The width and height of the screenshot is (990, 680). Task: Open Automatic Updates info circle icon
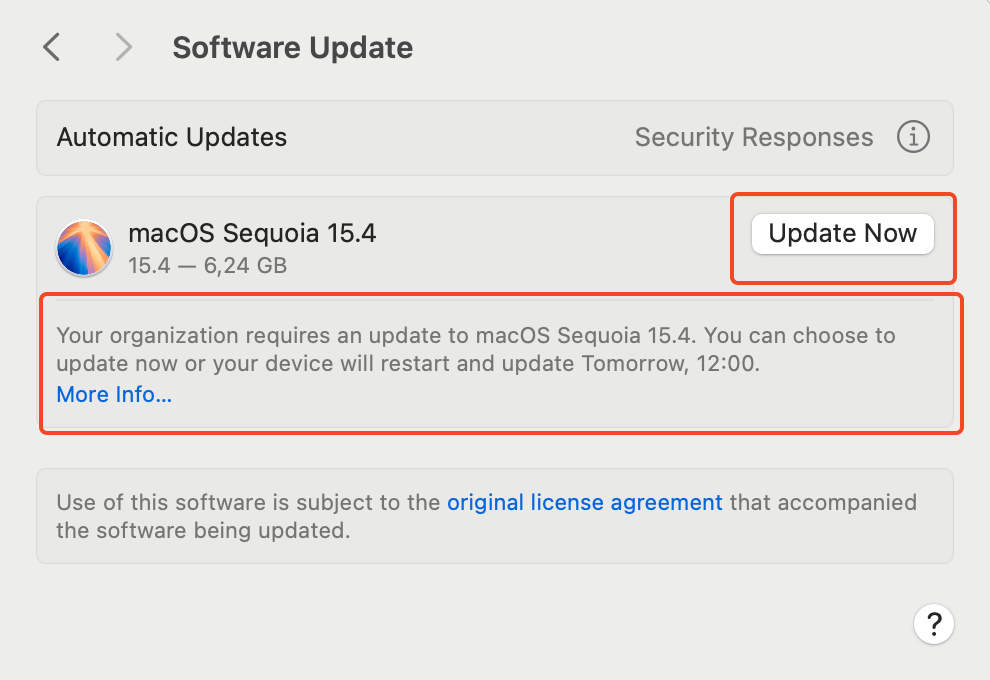913,137
